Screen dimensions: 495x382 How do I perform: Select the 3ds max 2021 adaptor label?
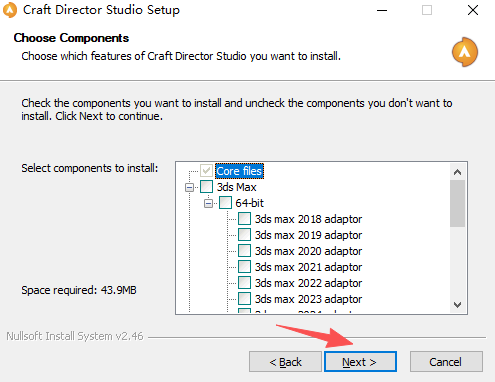click(x=308, y=267)
